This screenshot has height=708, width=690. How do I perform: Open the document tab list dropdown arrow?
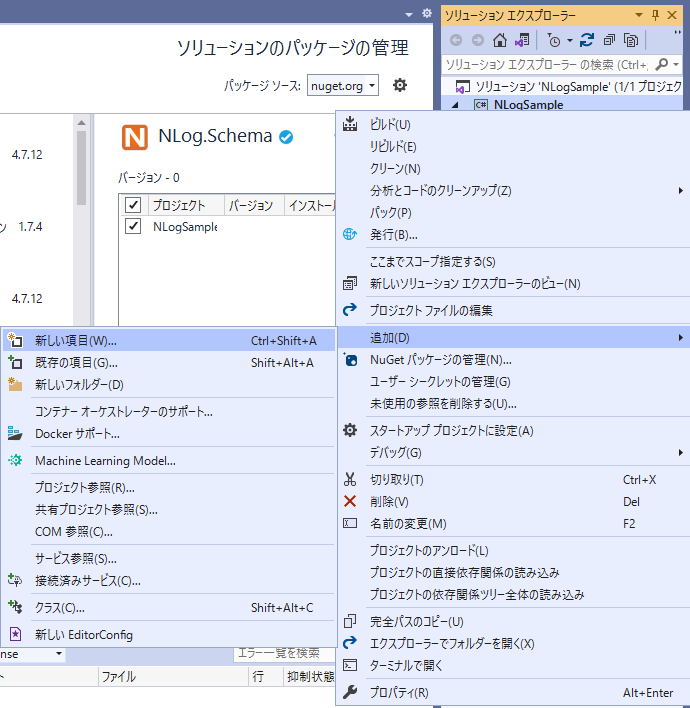(409, 14)
